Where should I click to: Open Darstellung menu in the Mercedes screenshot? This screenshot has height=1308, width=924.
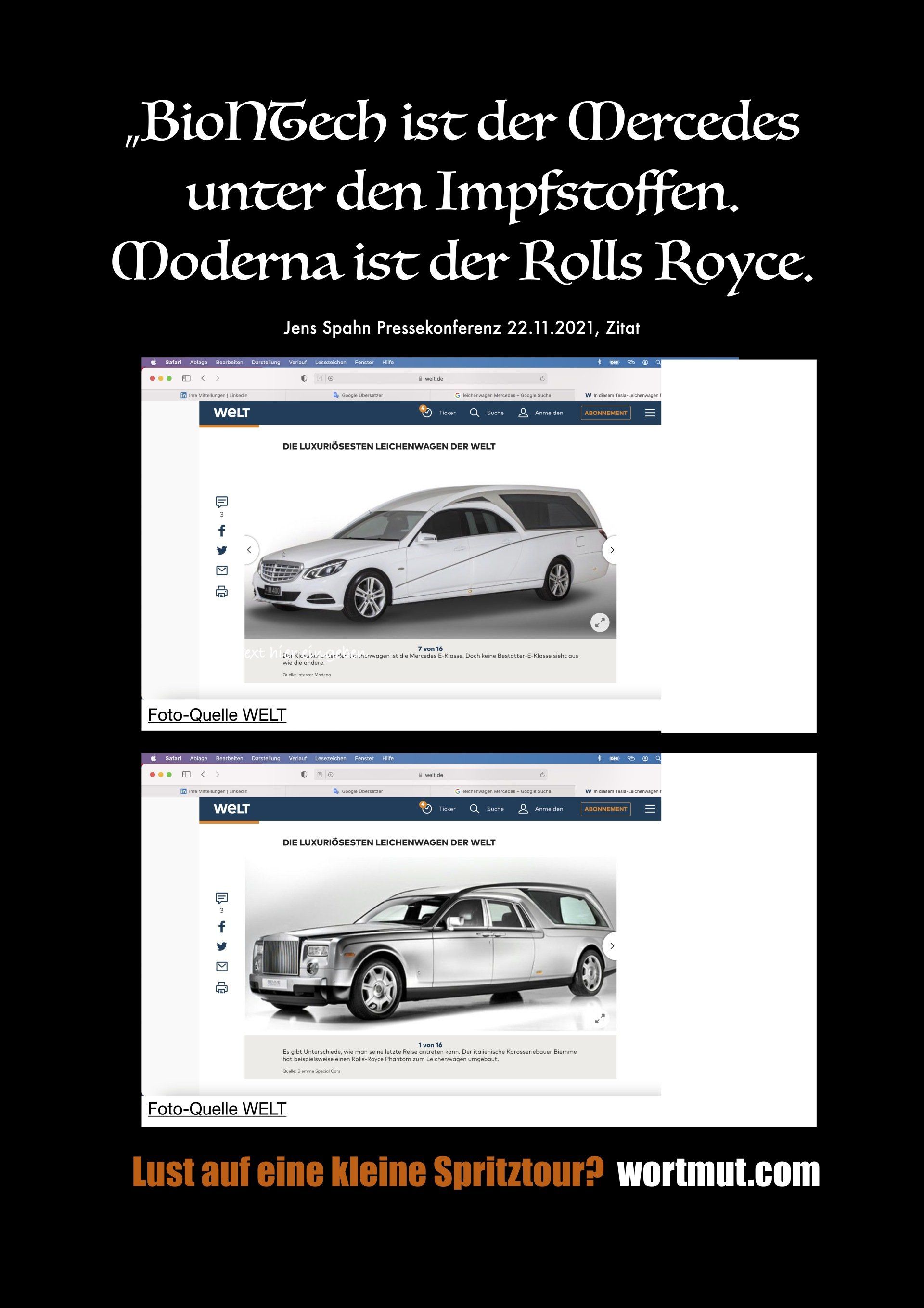click(266, 362)
